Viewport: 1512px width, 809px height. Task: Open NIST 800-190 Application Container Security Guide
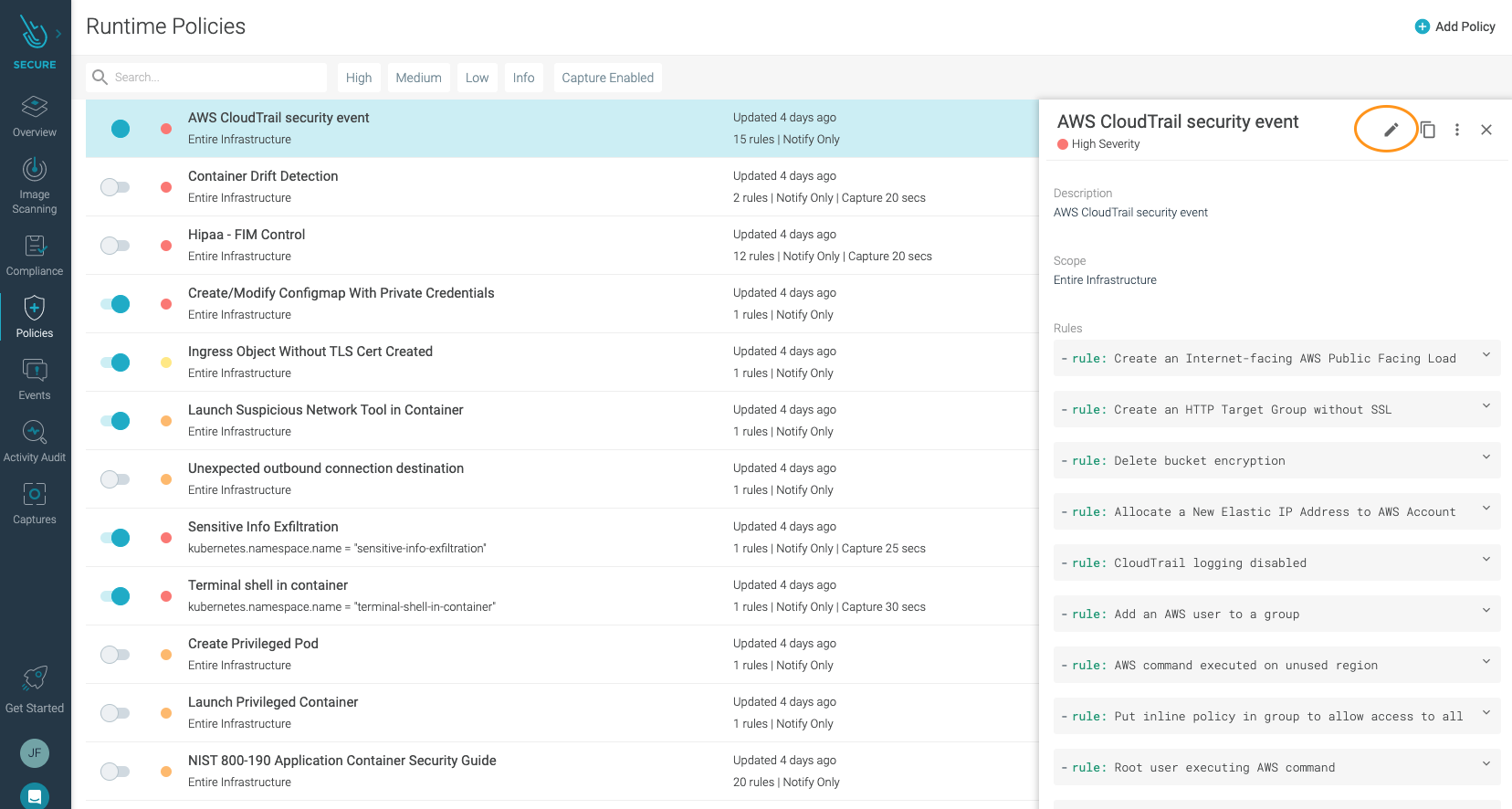click(x=342, y=761)
